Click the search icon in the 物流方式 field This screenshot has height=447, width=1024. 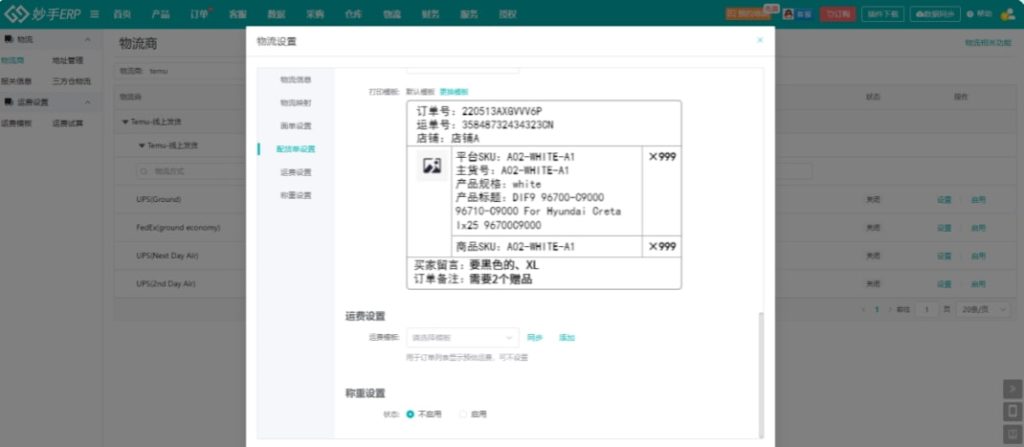coord(144,171)
